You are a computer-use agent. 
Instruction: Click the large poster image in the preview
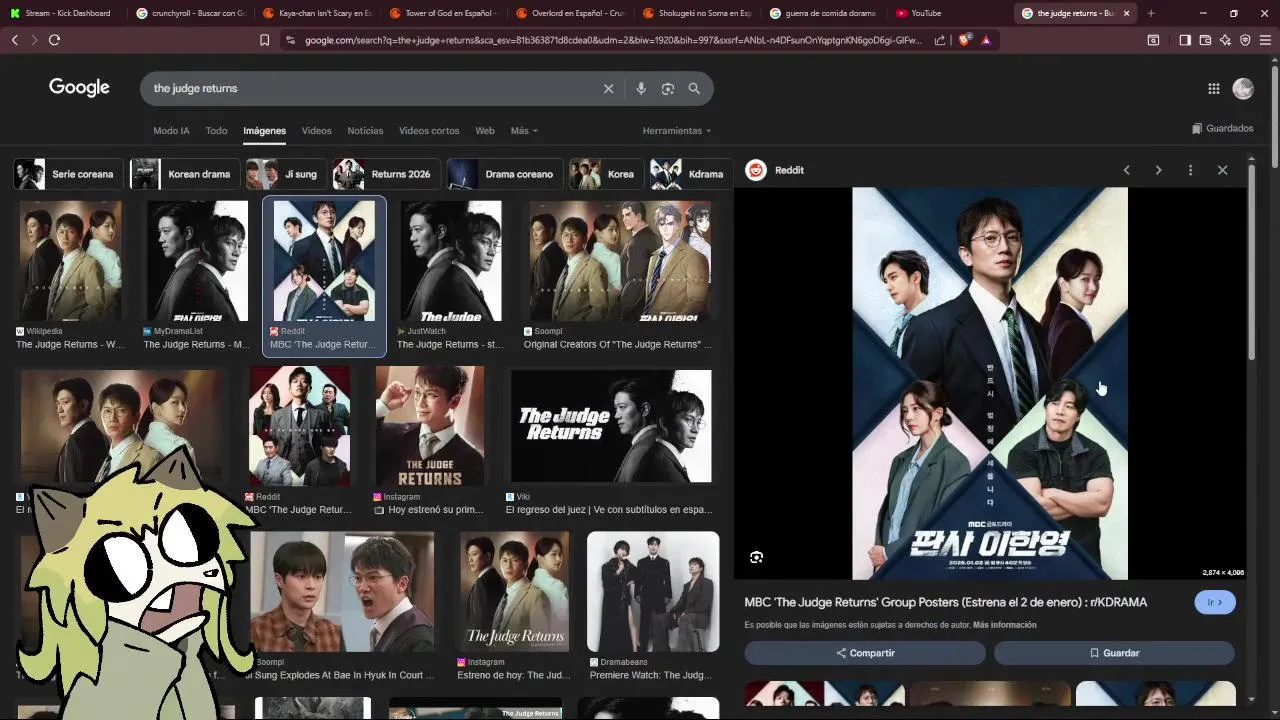[x=990, y=383]
